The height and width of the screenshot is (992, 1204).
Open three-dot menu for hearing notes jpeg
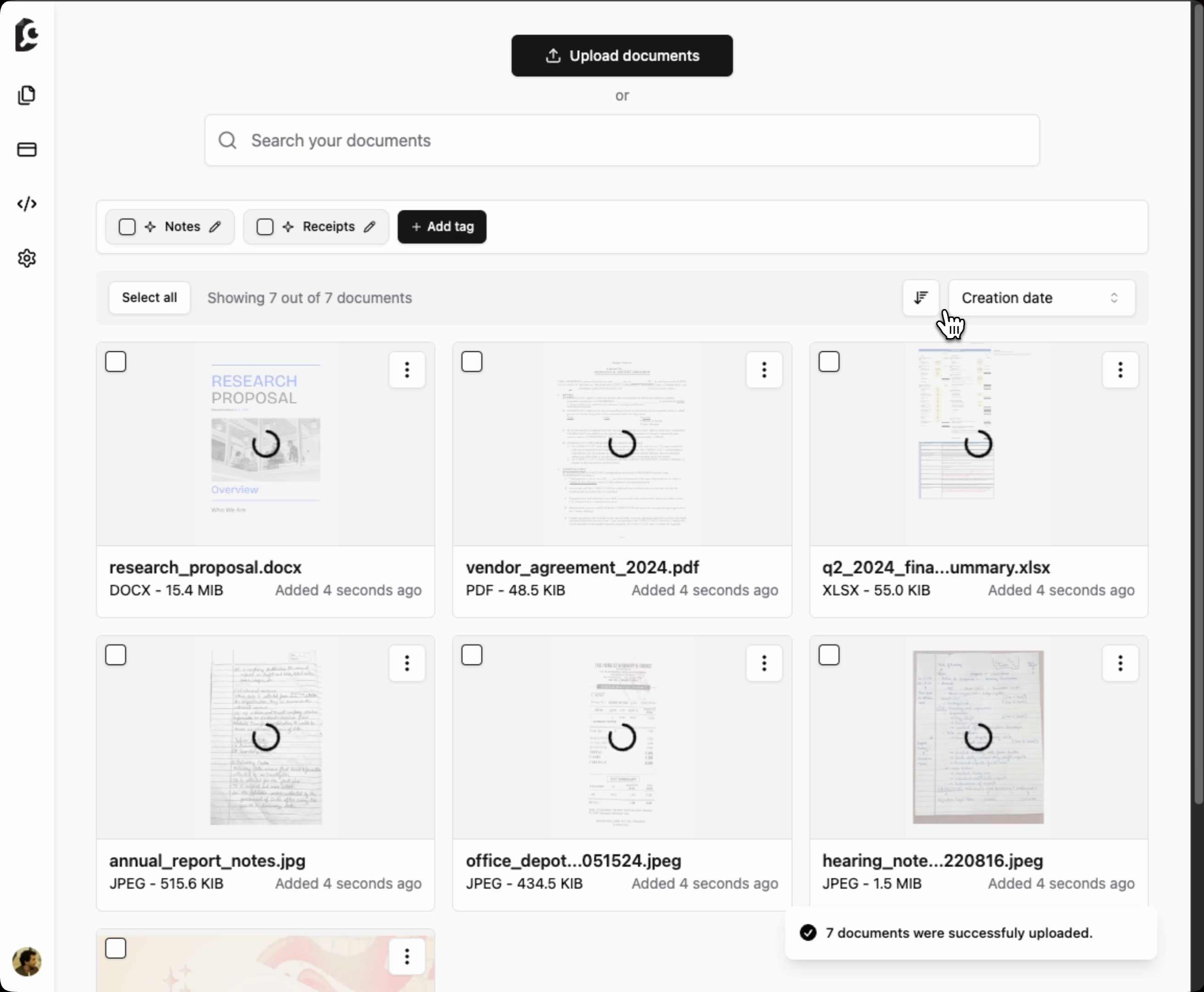point(1120,663)
